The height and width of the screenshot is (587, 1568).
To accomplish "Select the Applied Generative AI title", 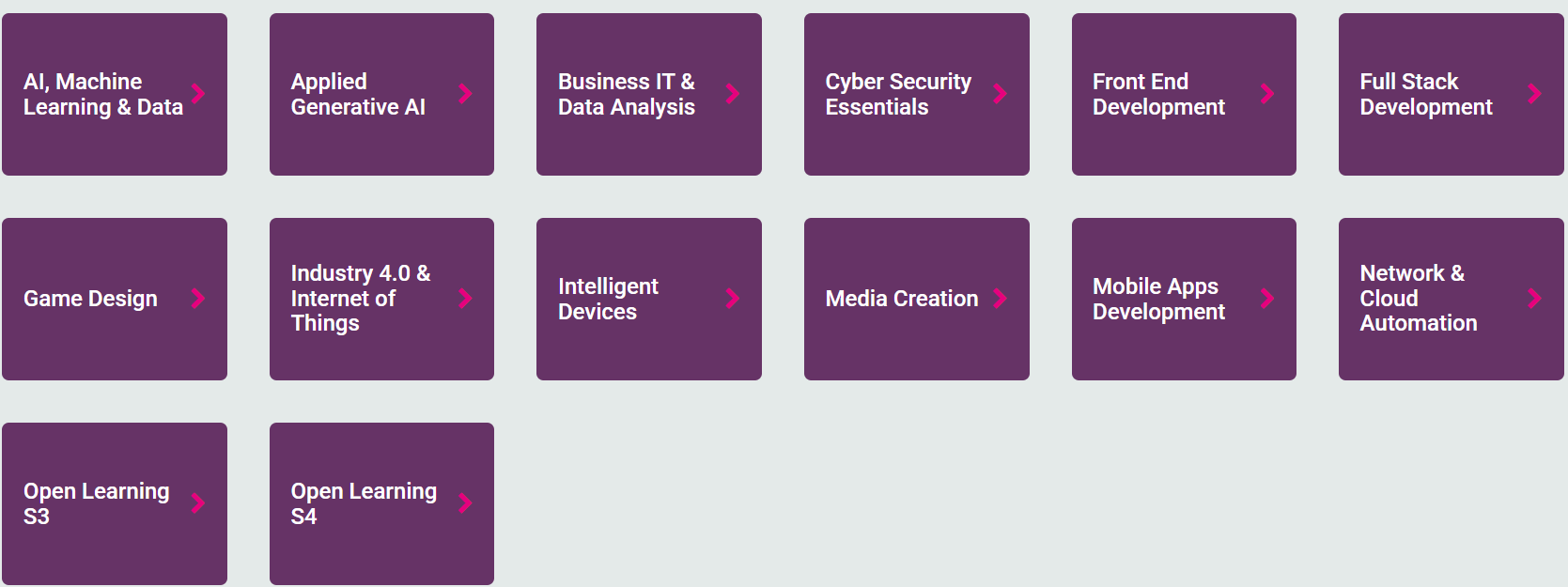I will tap(358, 94).
